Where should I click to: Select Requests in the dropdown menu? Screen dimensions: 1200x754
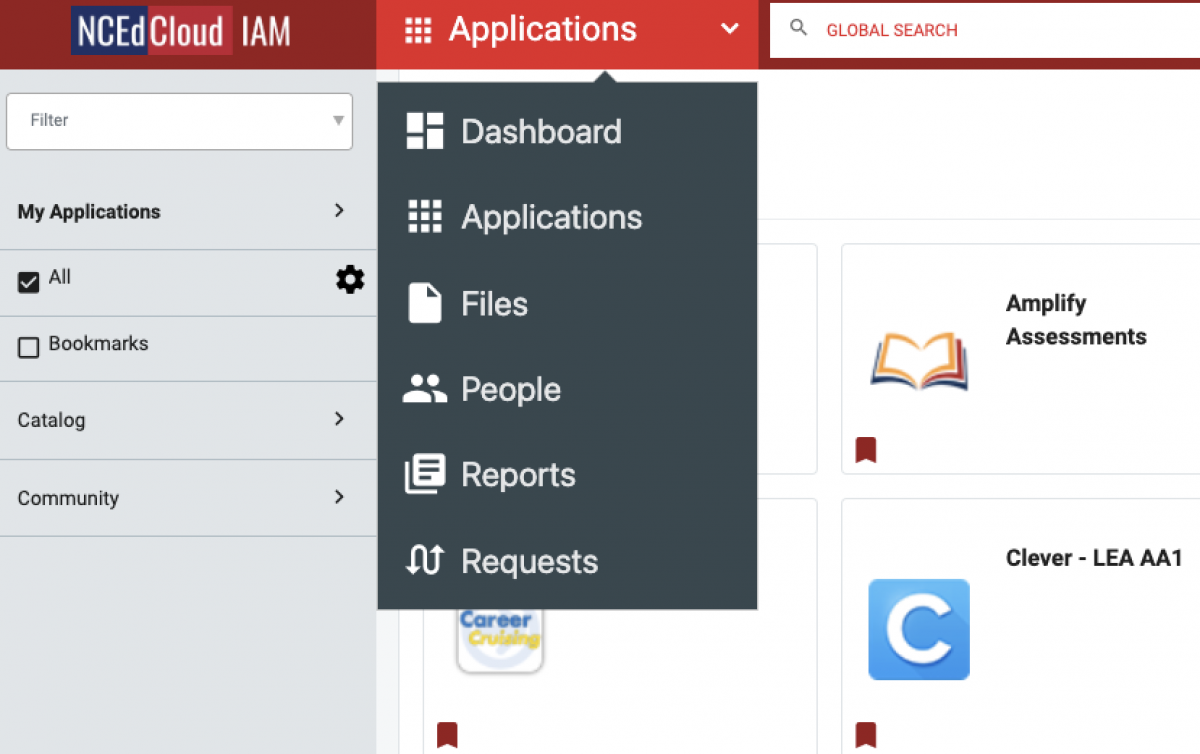529,561
